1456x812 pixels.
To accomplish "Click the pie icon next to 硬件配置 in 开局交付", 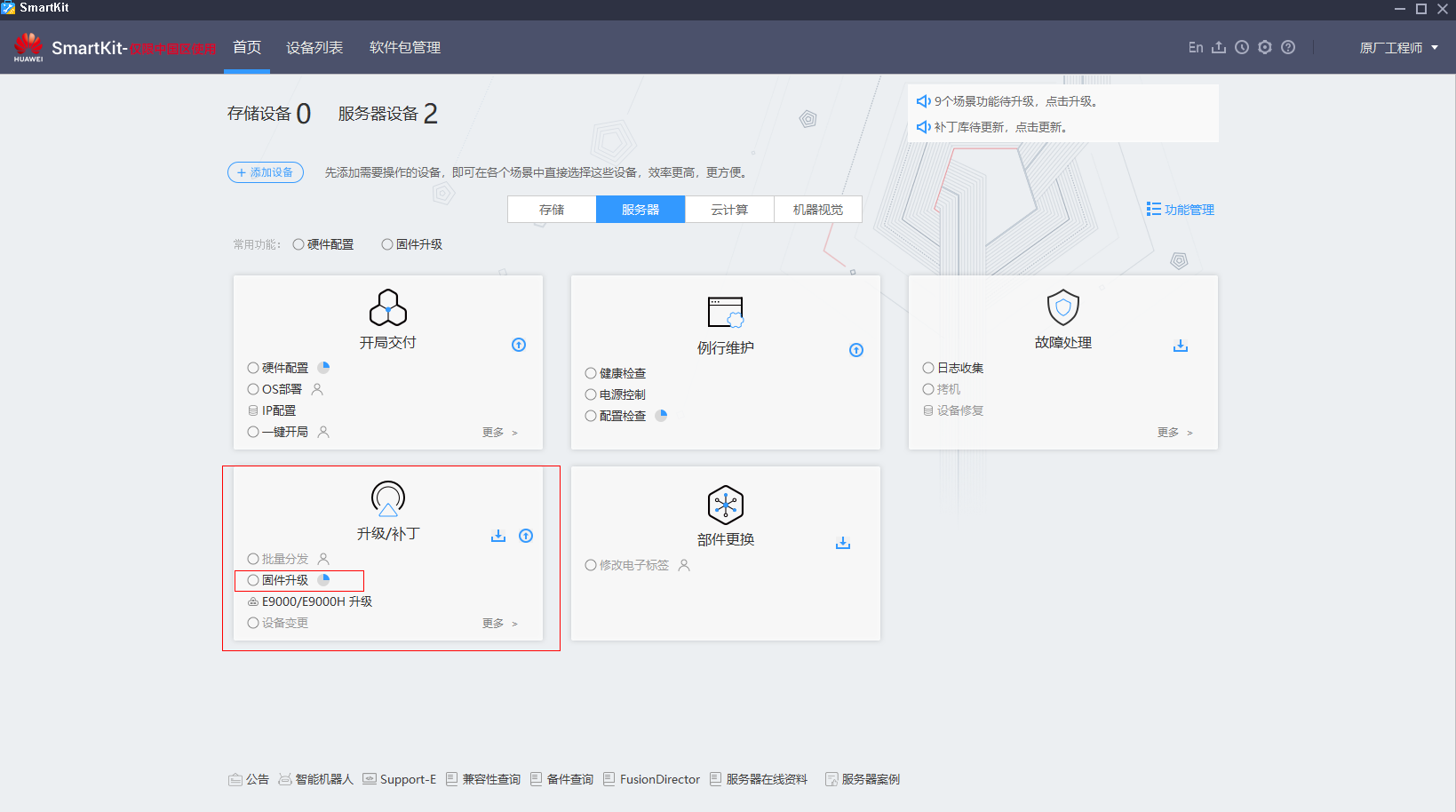I will 324,367.
